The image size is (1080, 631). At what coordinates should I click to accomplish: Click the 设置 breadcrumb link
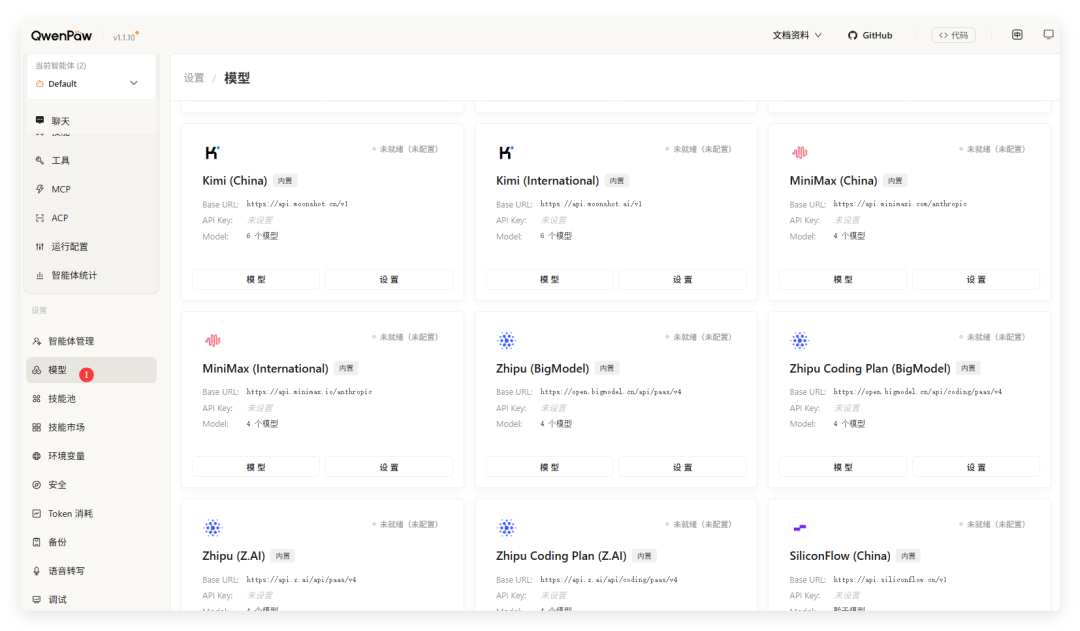194,78
